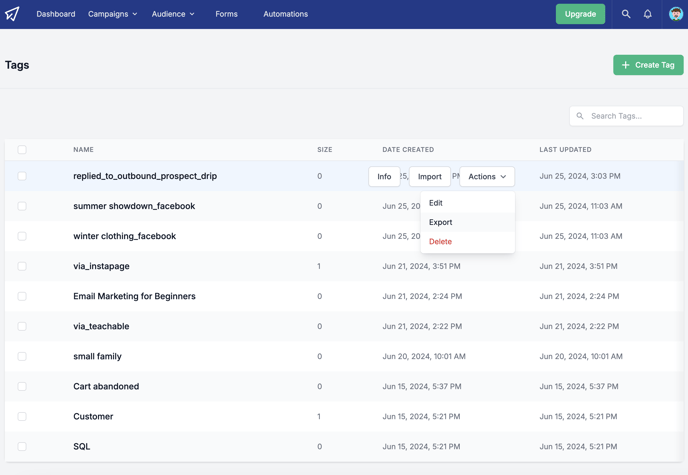Open tag via_teachable
Viewport: 688px width, 475px height.
click(101, 326)
